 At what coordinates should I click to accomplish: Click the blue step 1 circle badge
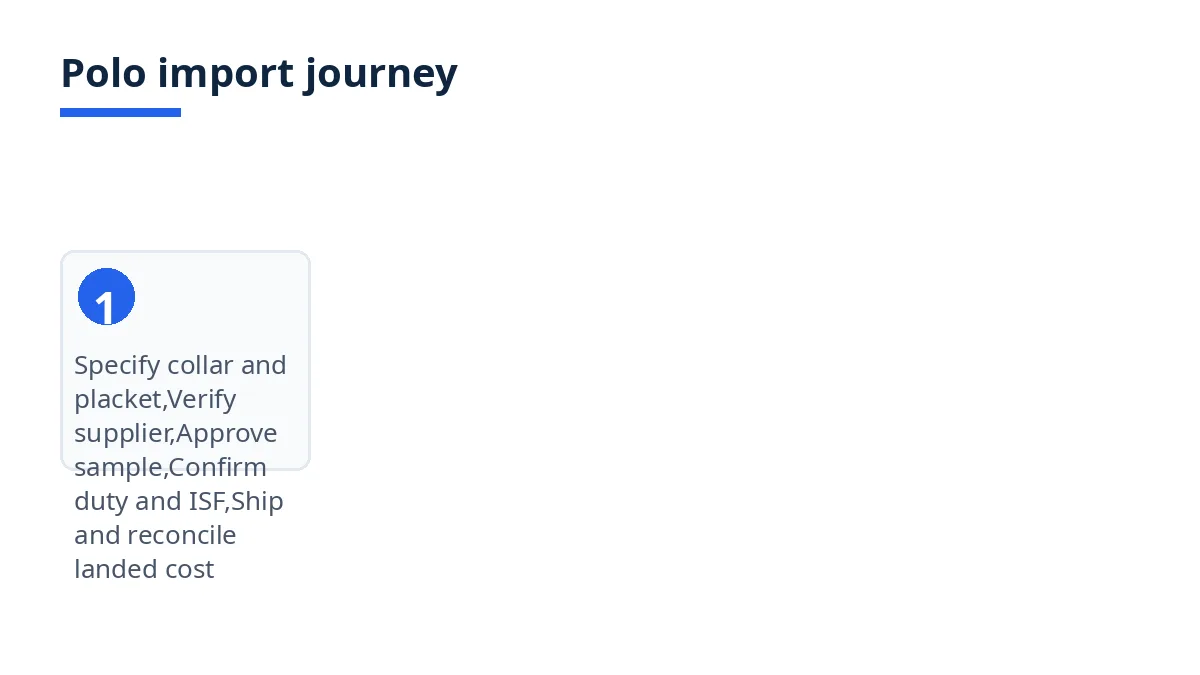(x=106, y=296)
